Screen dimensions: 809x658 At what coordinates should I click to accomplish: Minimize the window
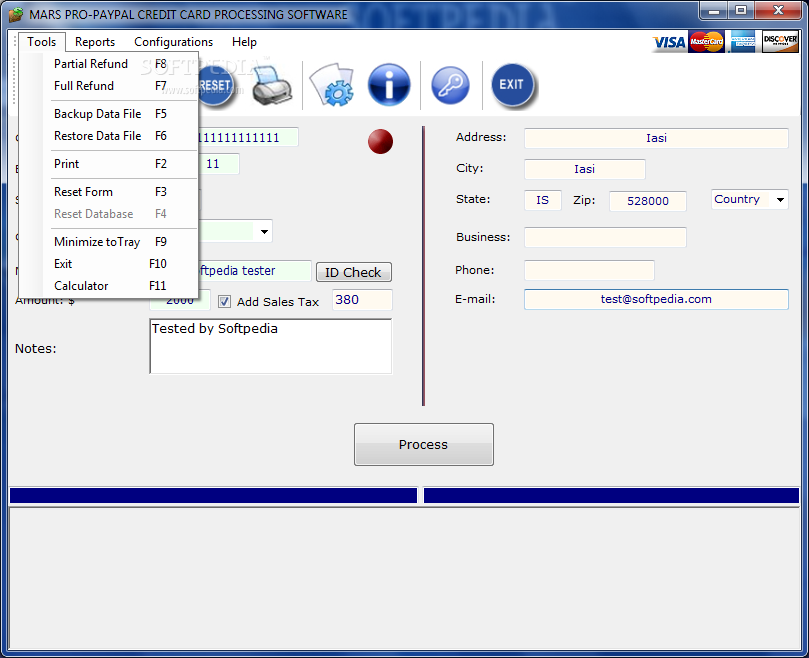point(714,10)
